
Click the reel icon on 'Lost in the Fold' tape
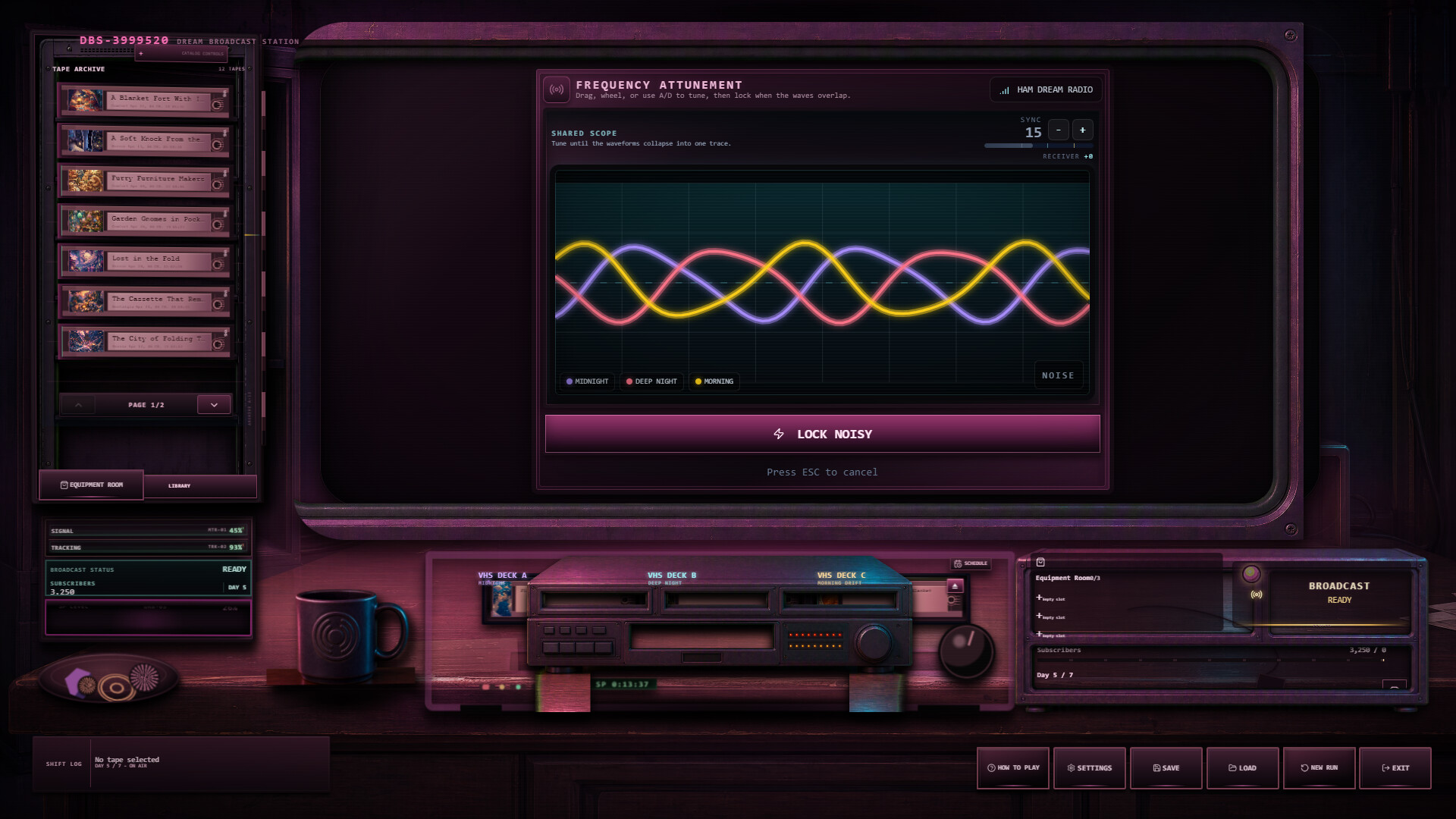(218, 265)
